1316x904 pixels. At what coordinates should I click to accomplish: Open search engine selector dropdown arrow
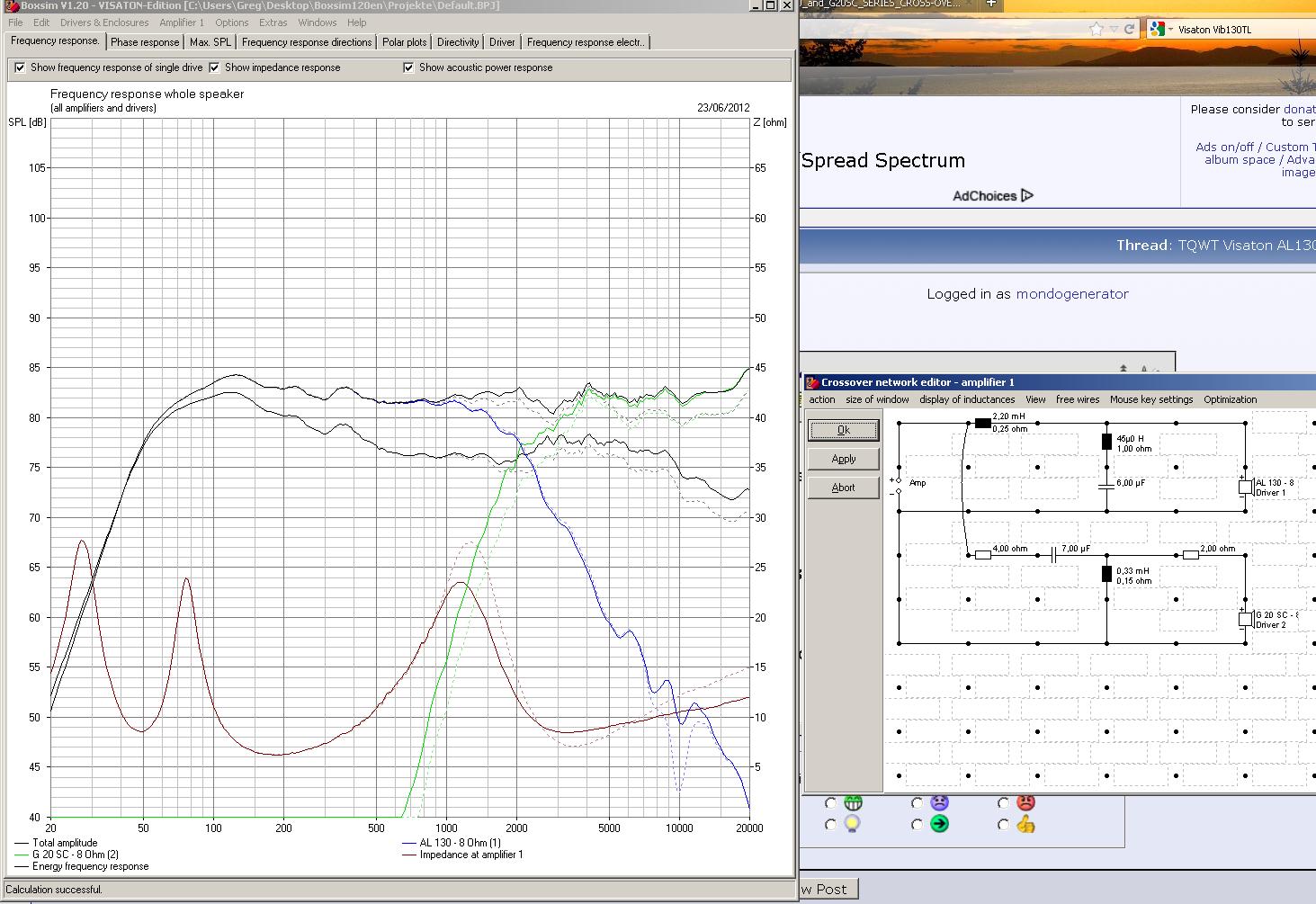point(1169,29)
